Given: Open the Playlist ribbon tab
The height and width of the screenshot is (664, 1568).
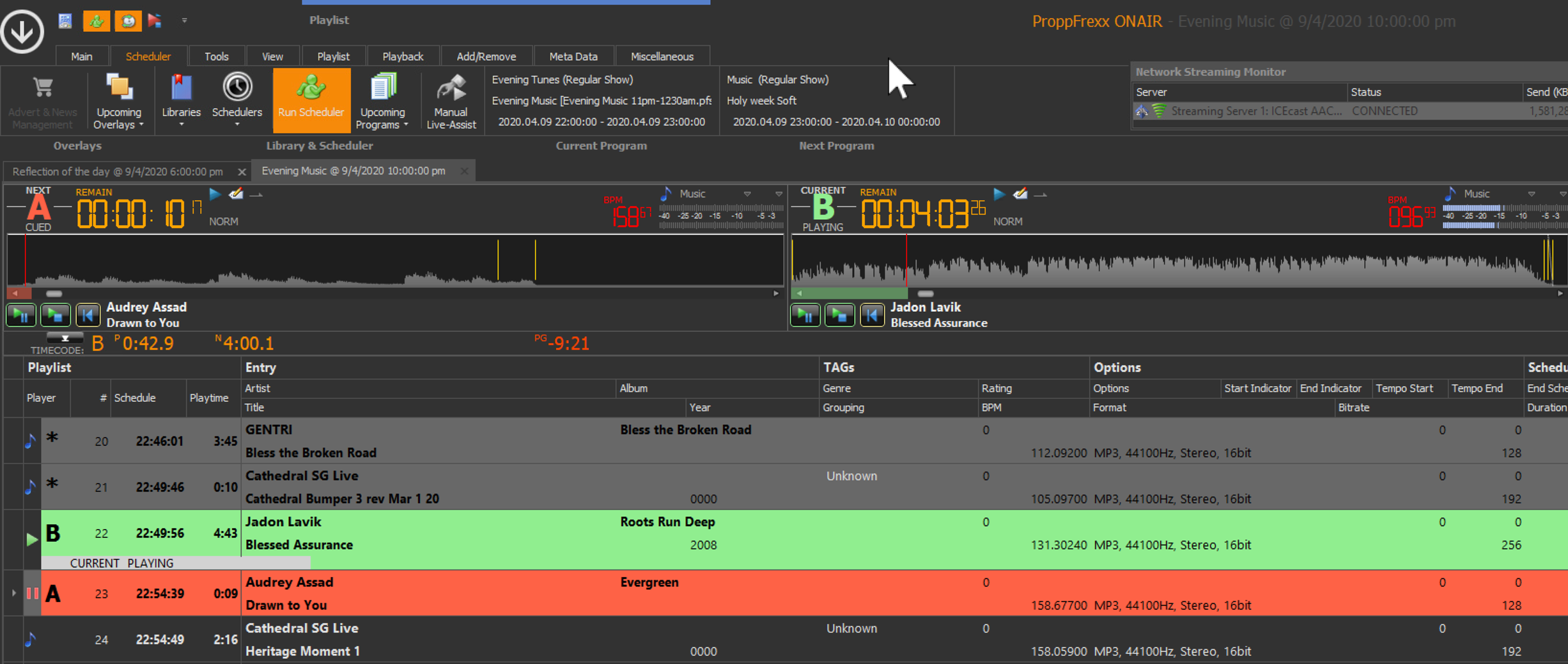Looking at the screenshot, I should [334, 56].
